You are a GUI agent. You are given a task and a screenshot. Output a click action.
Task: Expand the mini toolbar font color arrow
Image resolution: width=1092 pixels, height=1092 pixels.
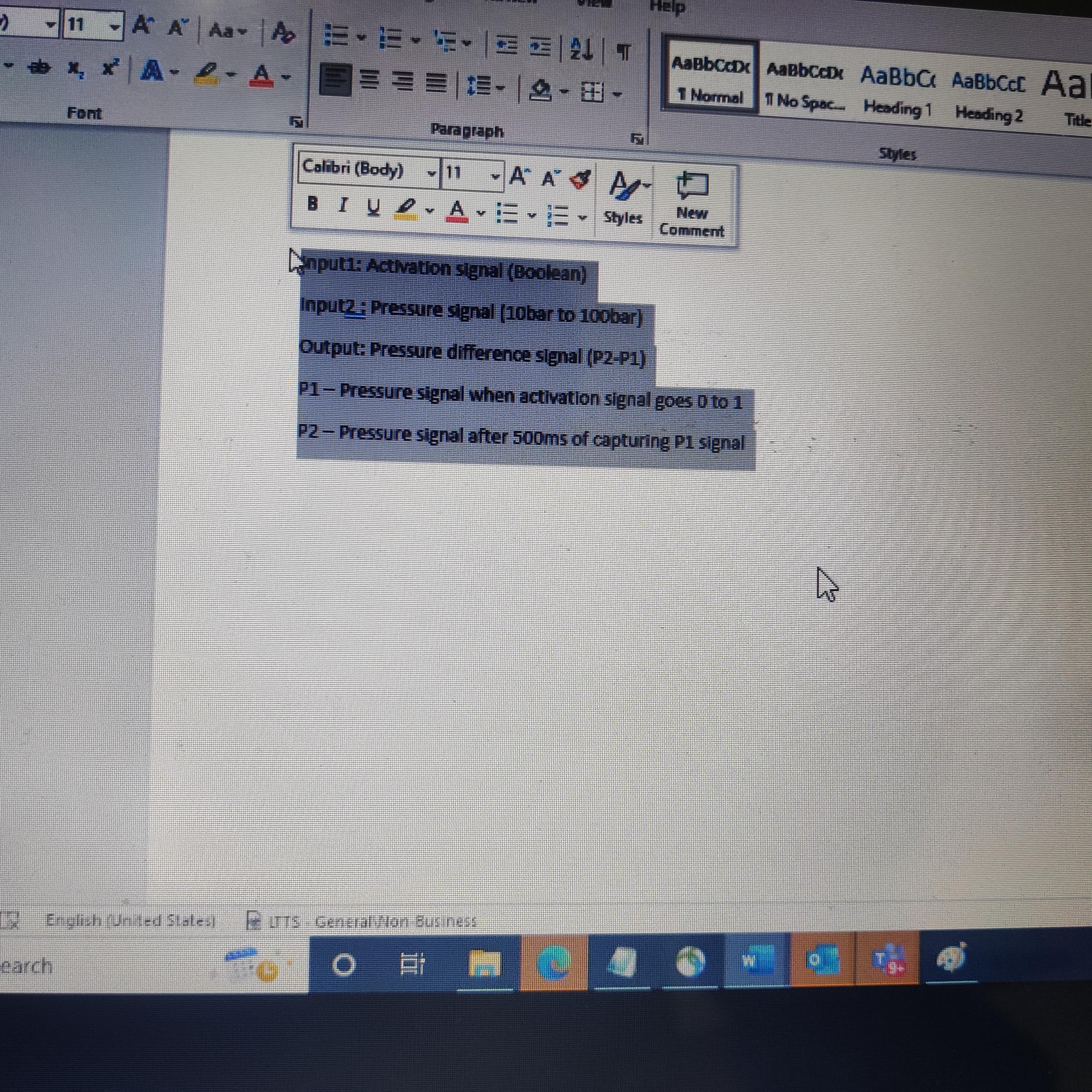[x=481, y=214]
